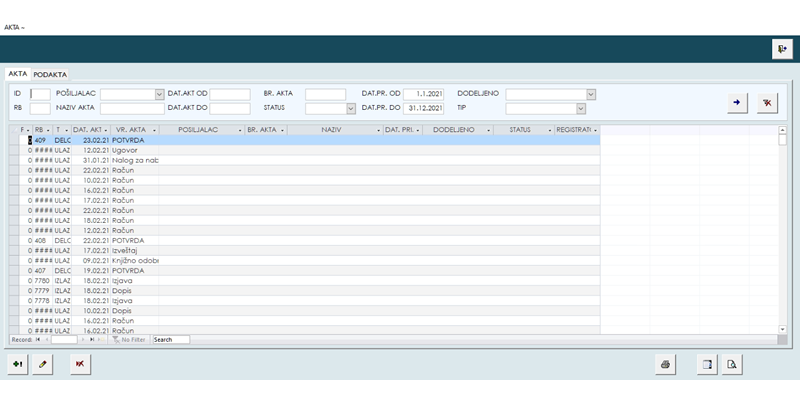This screenshot has width=800, height=400.
Task: Open the TIP dropdown list
Action: click(580, 108)
